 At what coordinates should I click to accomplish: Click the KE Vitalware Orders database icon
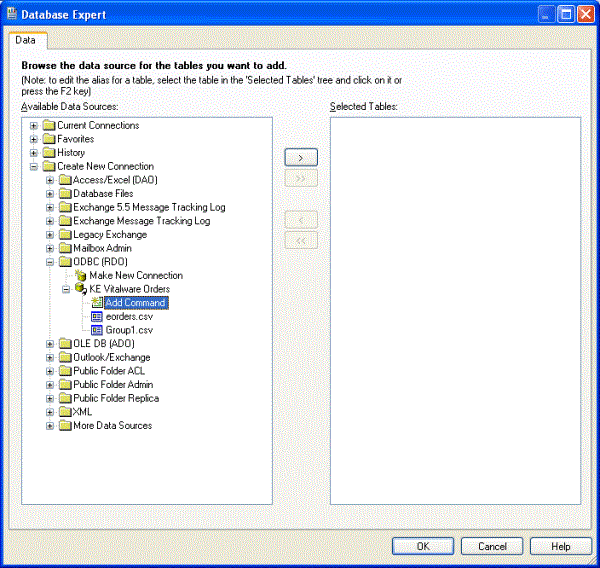coord(81,289)
